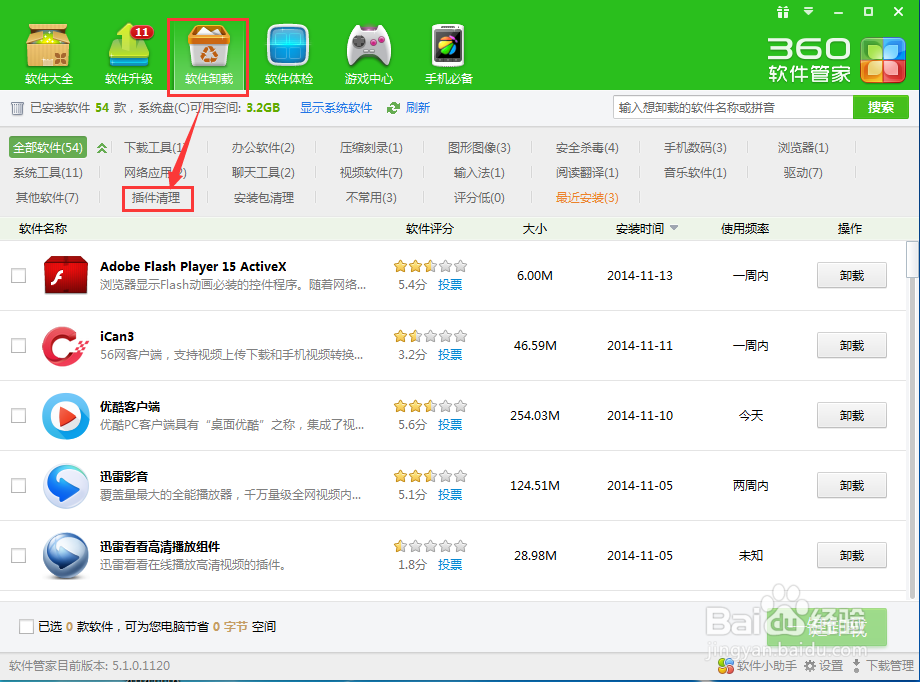Viewport: 920px width, 682px height.
Task: Click the 优酷客户端 app icon
Action: click(66, 416)
